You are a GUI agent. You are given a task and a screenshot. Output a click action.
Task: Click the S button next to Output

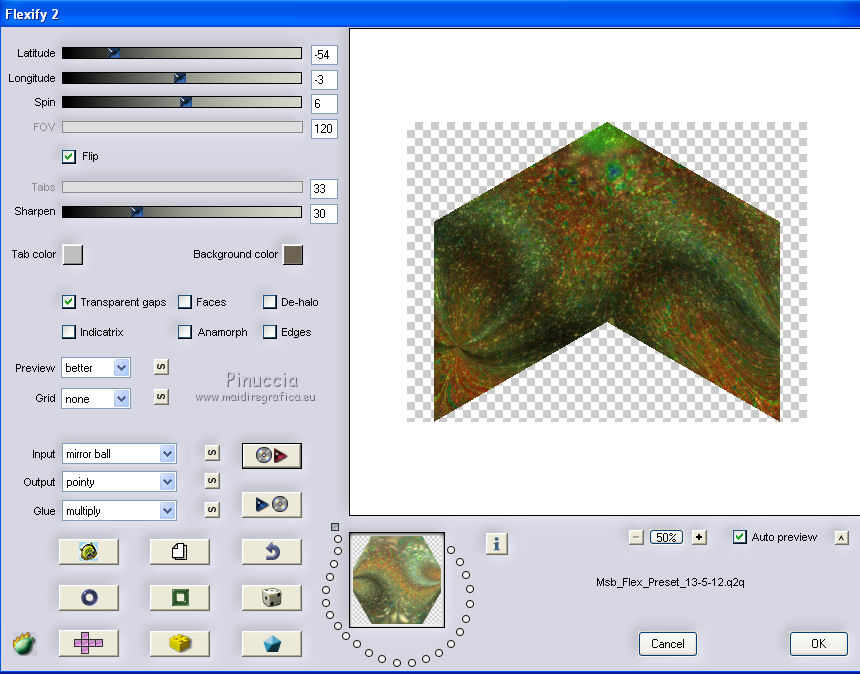coord(212,481)
